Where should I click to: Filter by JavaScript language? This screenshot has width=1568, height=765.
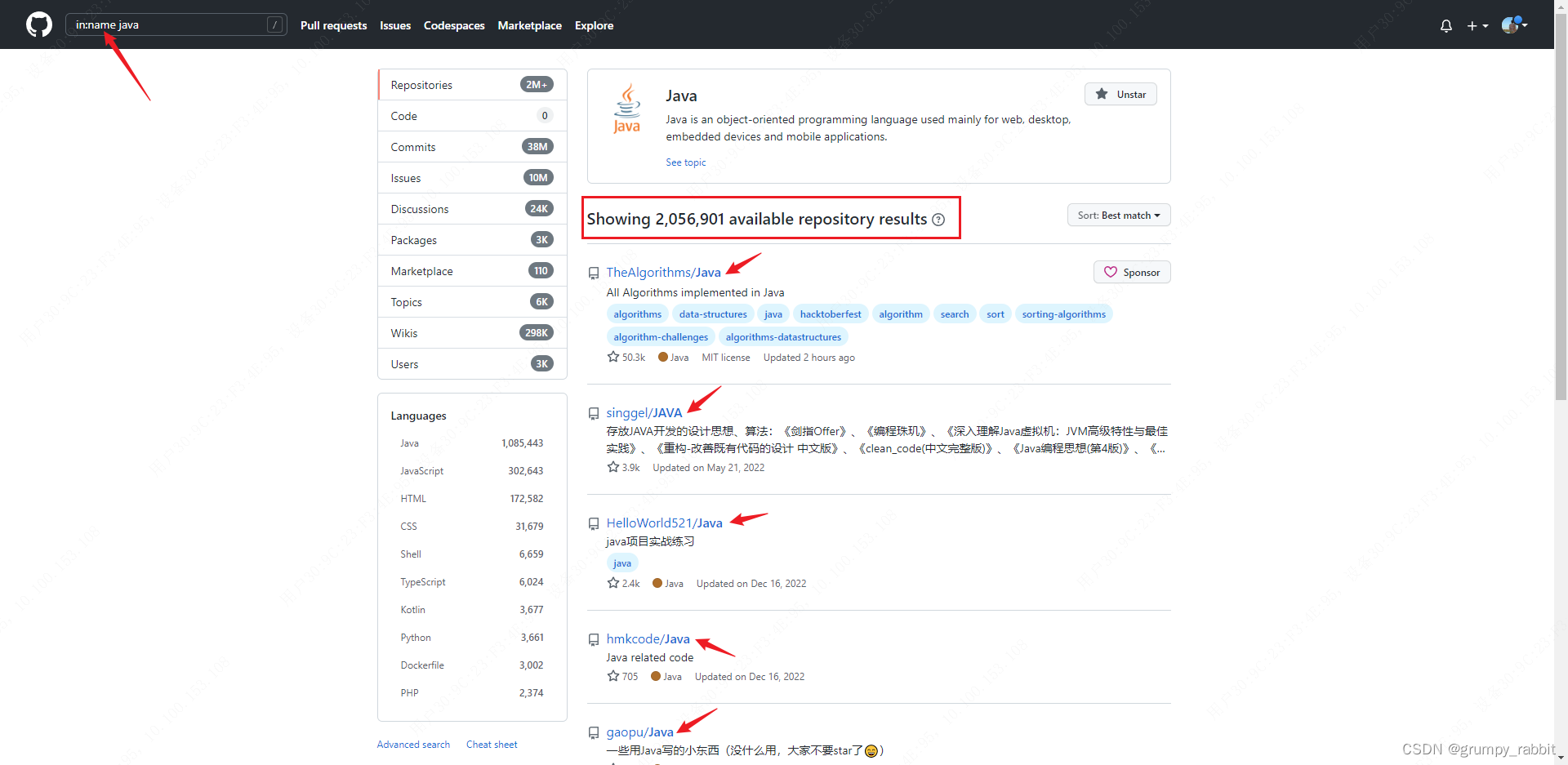[472, 471]
